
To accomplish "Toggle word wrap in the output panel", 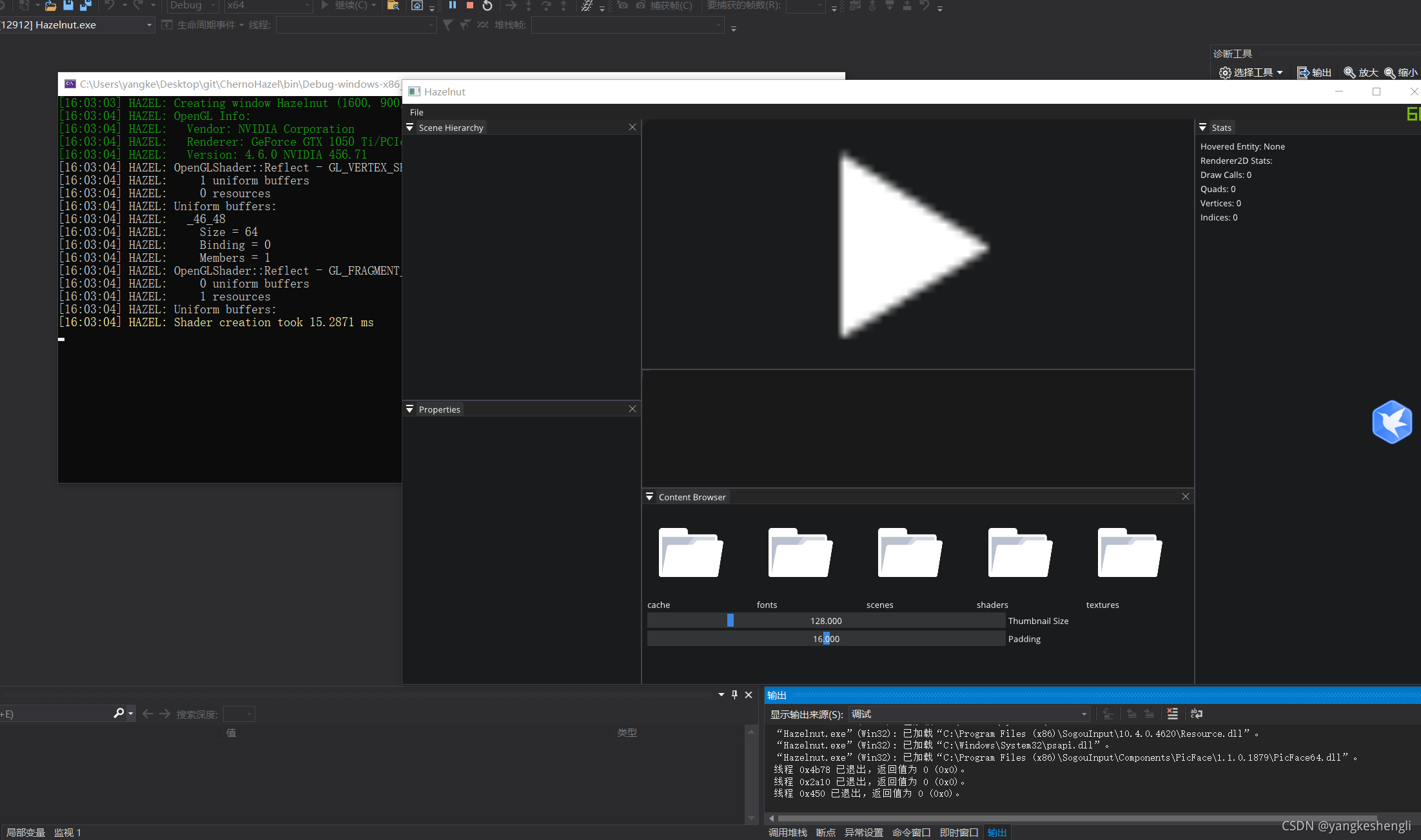I will [1197, 714].
